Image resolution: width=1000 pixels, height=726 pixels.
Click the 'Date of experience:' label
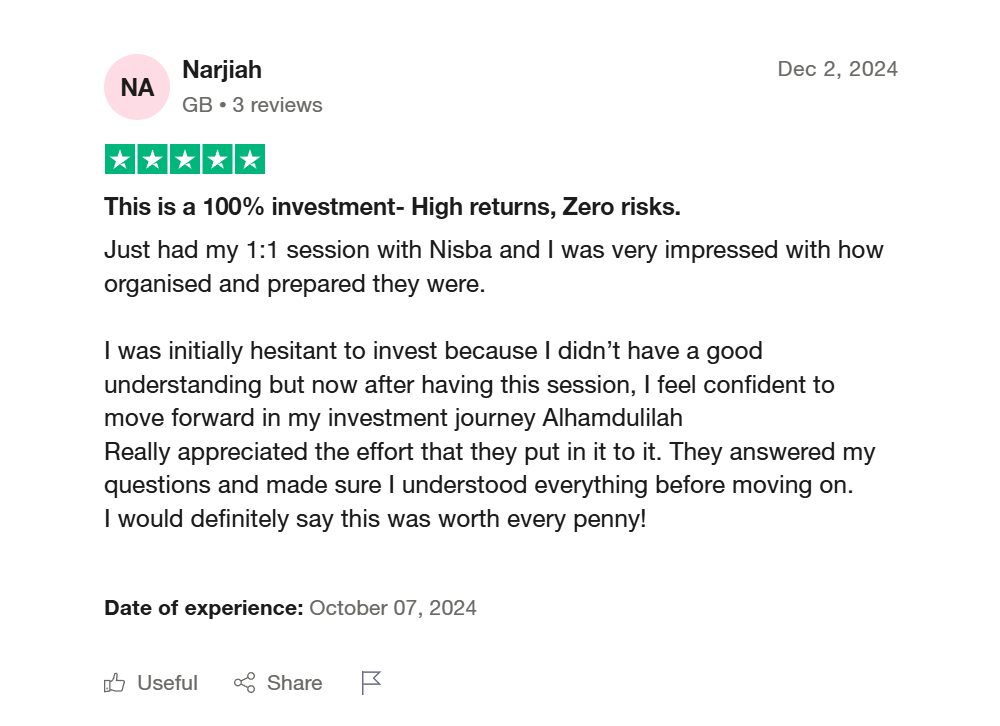point(203,608)
